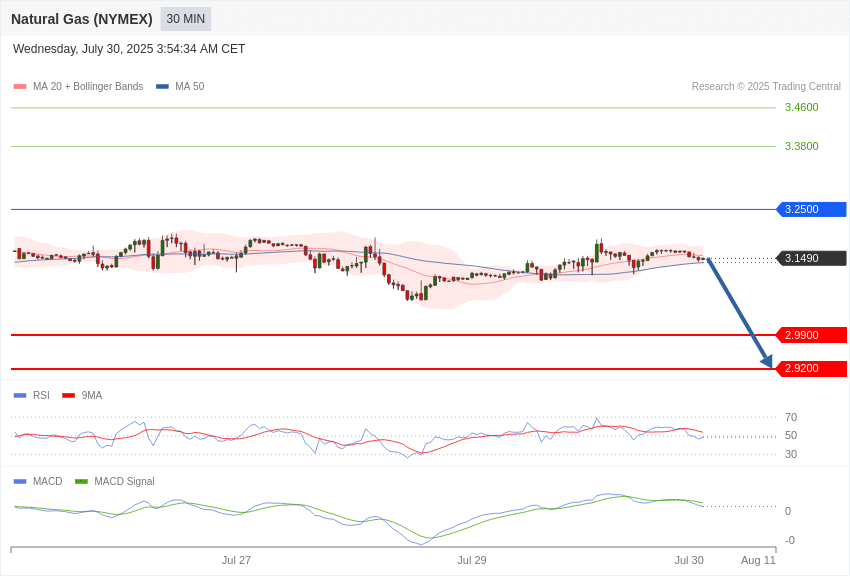Viewport: 850px width, 576px height.
Task: Click the pink MA 20 Bollinger legend swatch
Action: (20, 87)
